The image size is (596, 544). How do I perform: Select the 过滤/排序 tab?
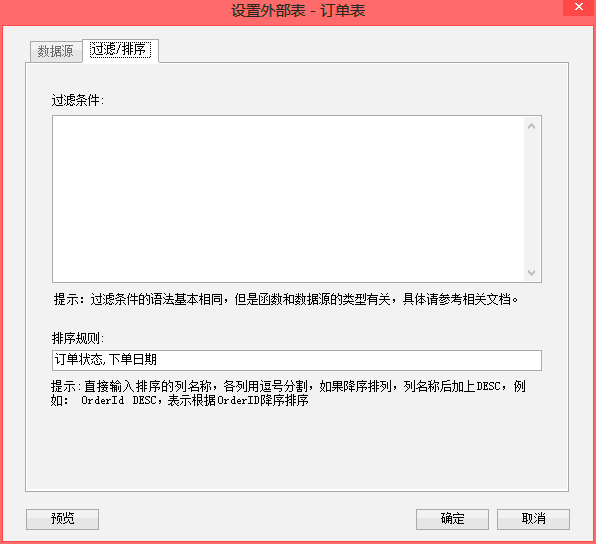tap(120, 50)
